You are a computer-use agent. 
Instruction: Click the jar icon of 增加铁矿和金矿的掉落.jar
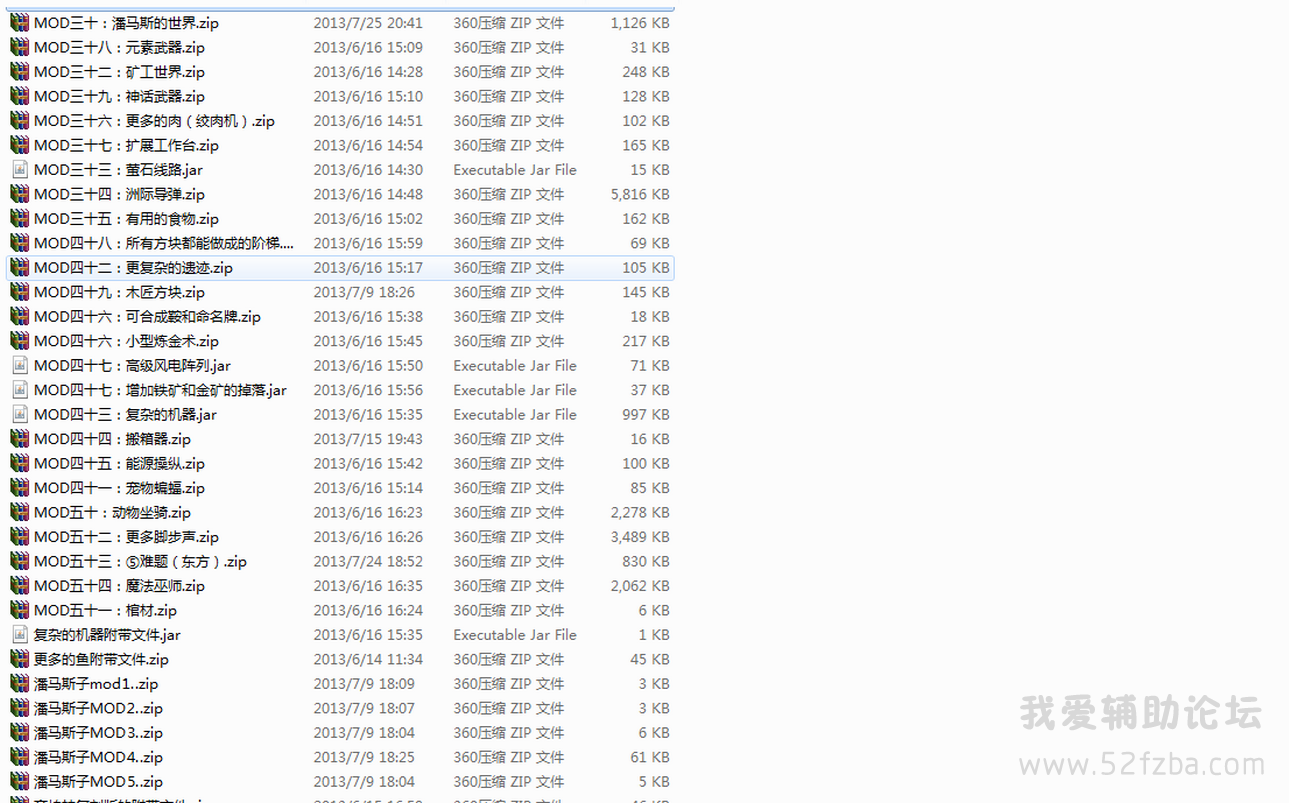(19, 390)
